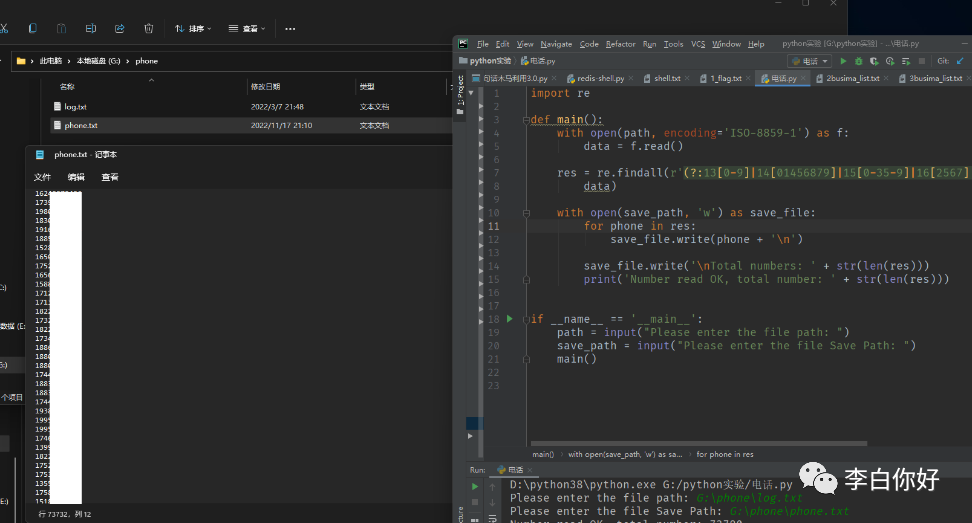
Task: Open the Navigate menu in PyCharm
Action: pos(556,44)
